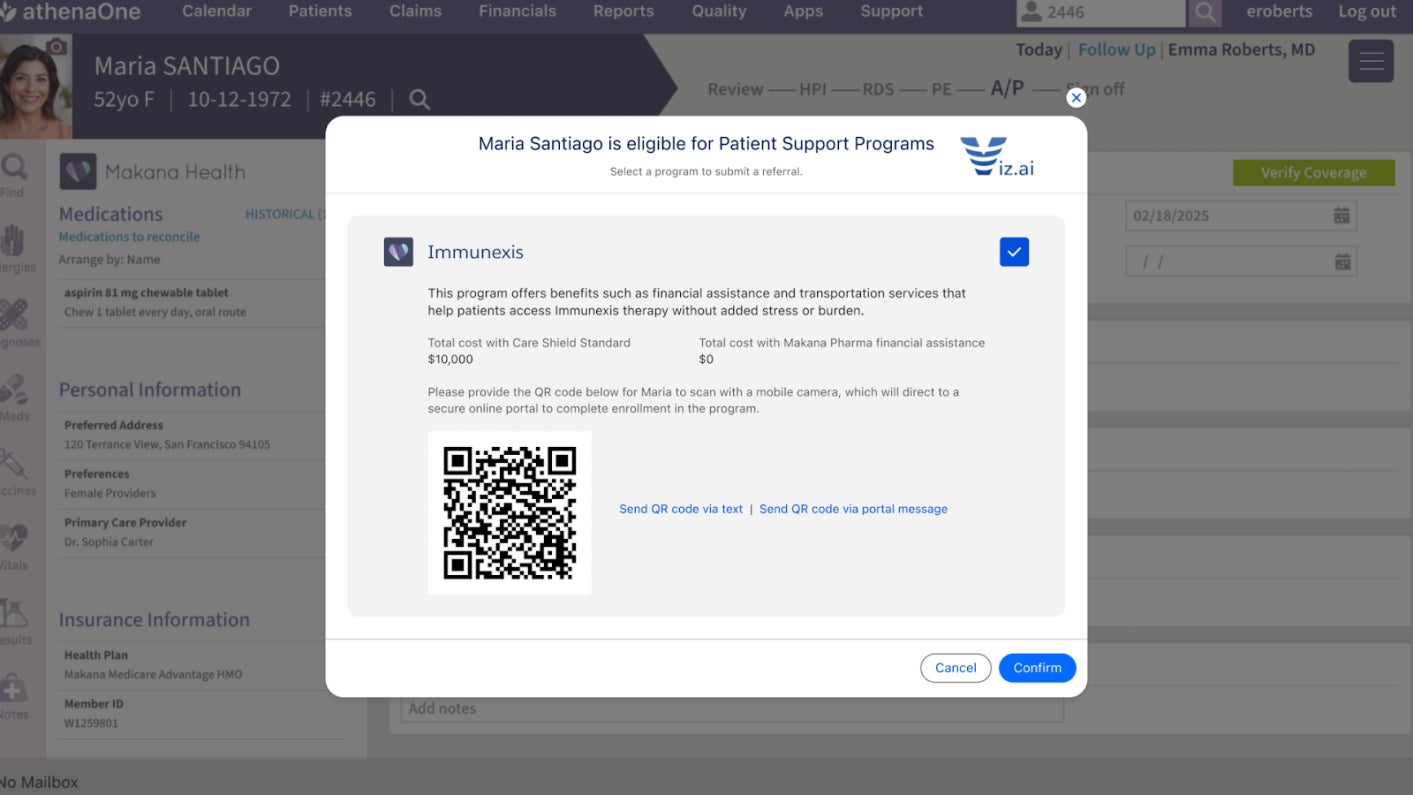Open the hamburger menu icon
The width and height of the screenshot is (1413, 795).
[1371, 61]
